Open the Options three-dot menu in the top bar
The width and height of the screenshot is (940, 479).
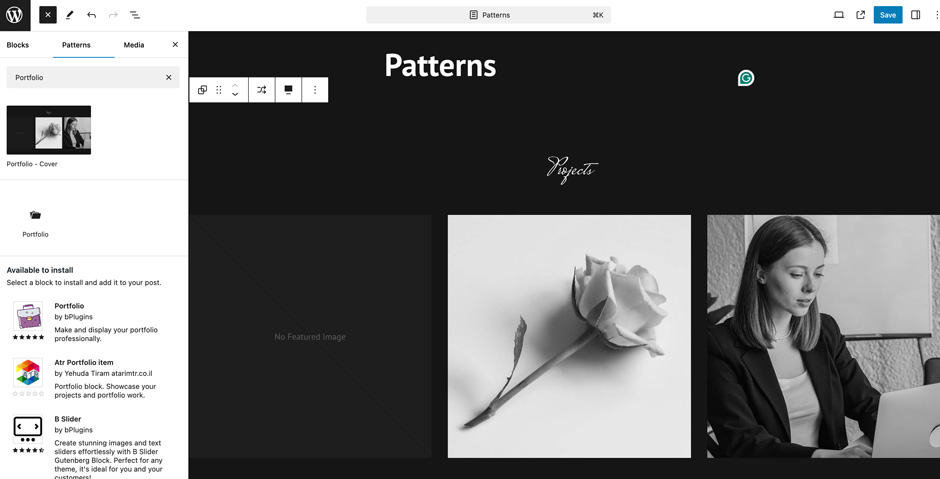point(936,15)
